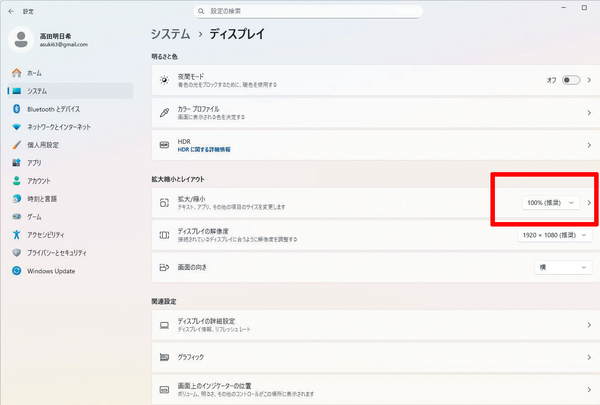Open Bluetooth とデバイス settings
Image resolution: width=600 pixels, height=405 pixels.
pyautogui.click(x=70, y=109)
